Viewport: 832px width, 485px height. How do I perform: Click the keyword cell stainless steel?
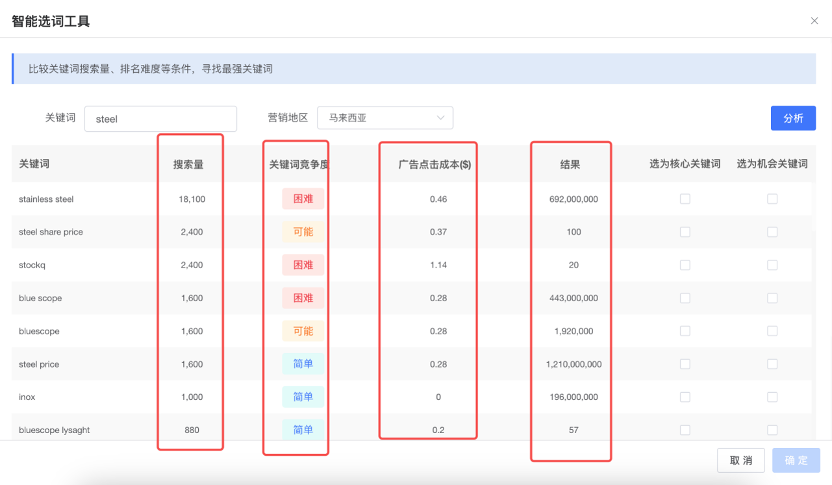(46, 199)
